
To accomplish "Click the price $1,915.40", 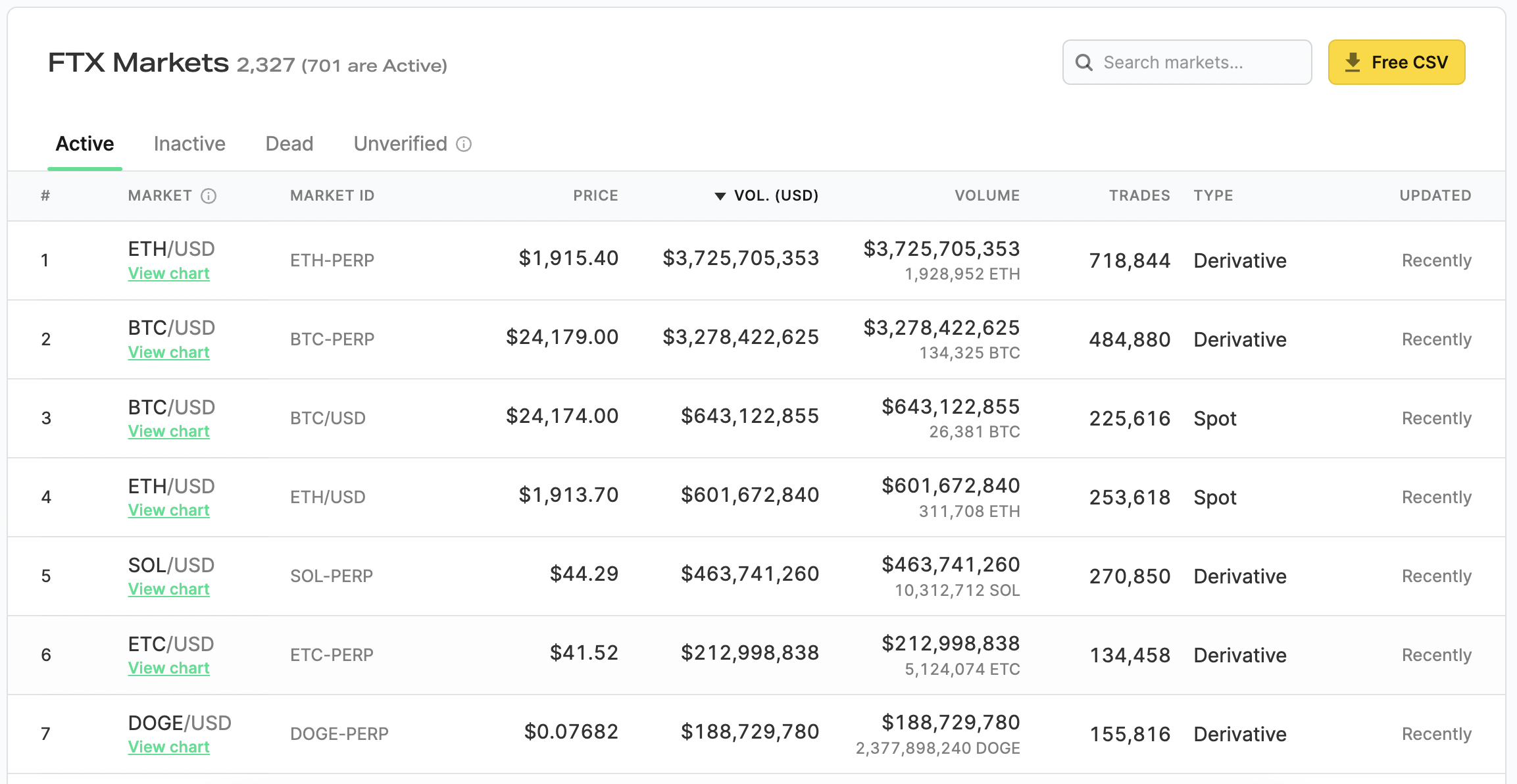I will click(568, 258).
